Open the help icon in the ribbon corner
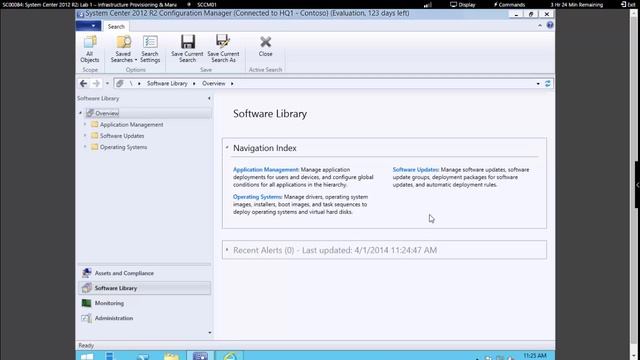This screenshot has height=360, width=640. point(550,25)
